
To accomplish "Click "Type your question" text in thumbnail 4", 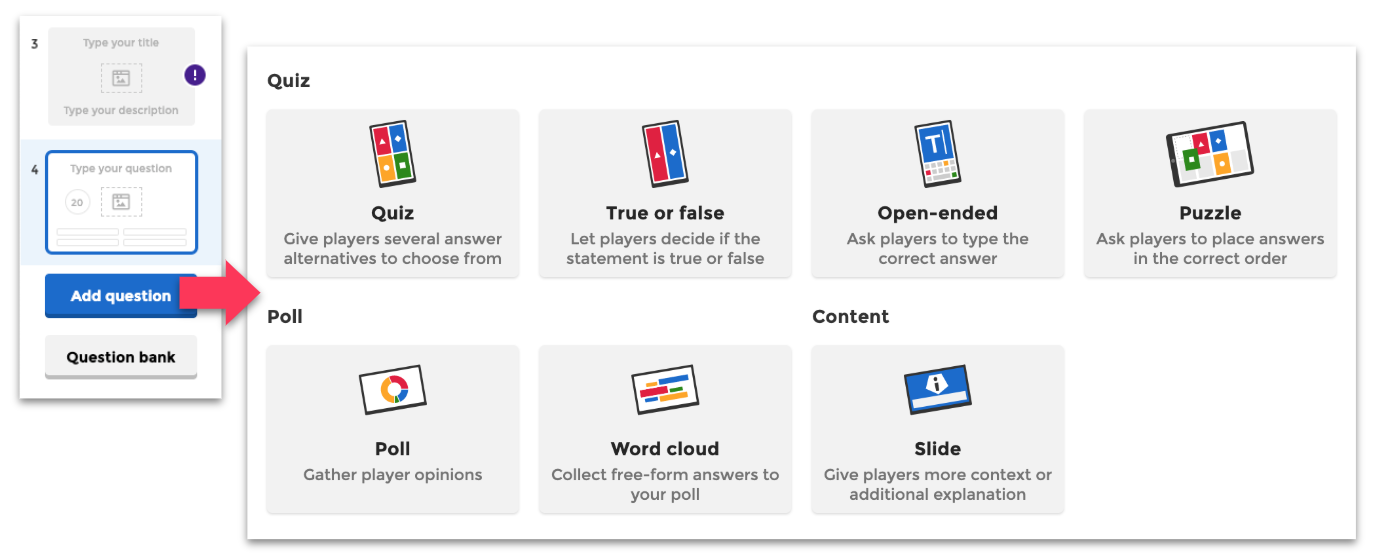I will (x=121, y=169).
